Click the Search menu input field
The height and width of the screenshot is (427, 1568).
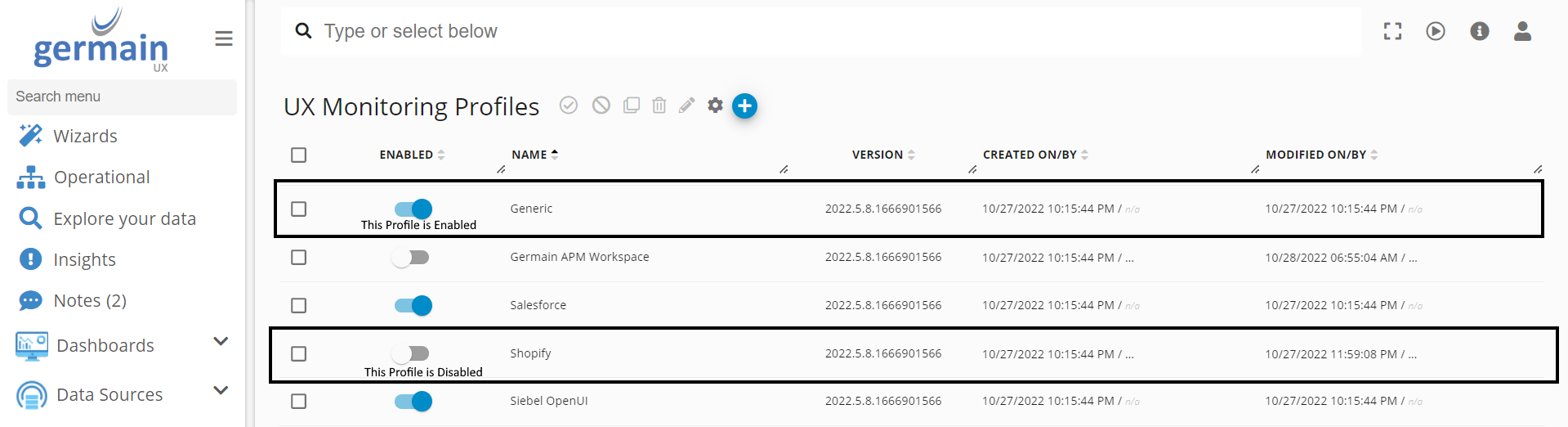(122, 97)
